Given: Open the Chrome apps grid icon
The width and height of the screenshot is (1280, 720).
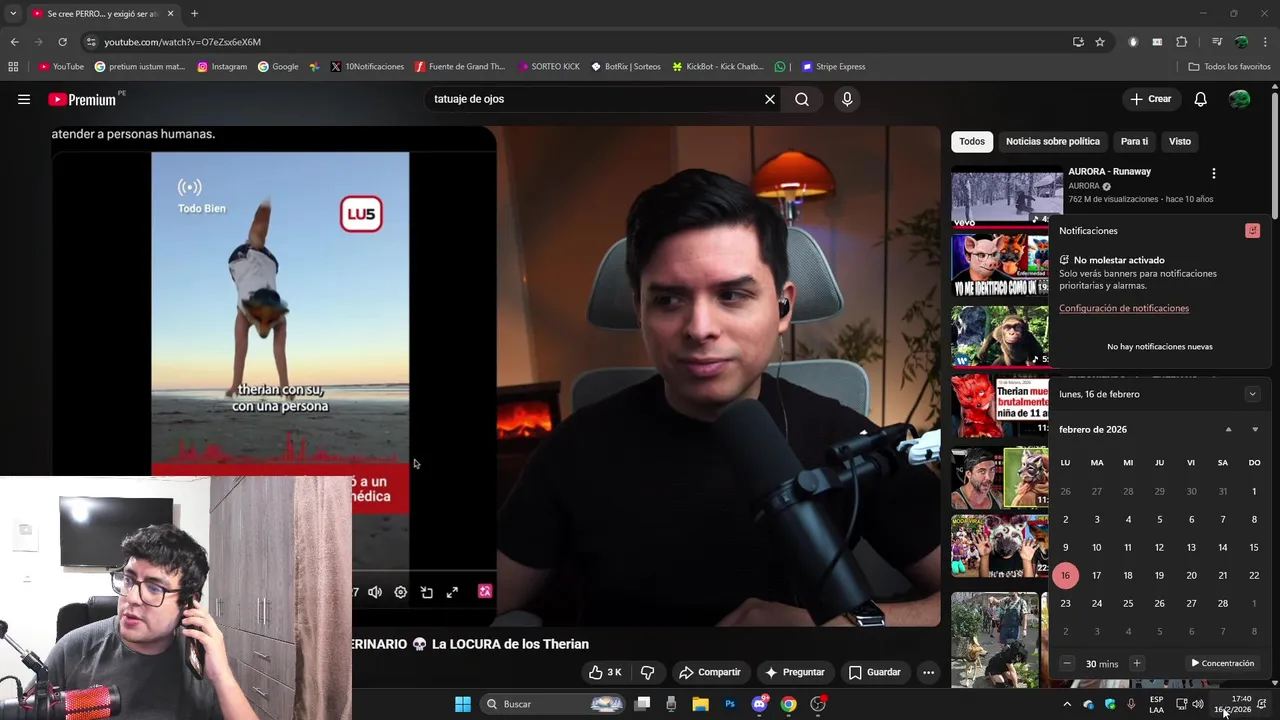Looking at the screenshot, I should click(x=13, y=67).
